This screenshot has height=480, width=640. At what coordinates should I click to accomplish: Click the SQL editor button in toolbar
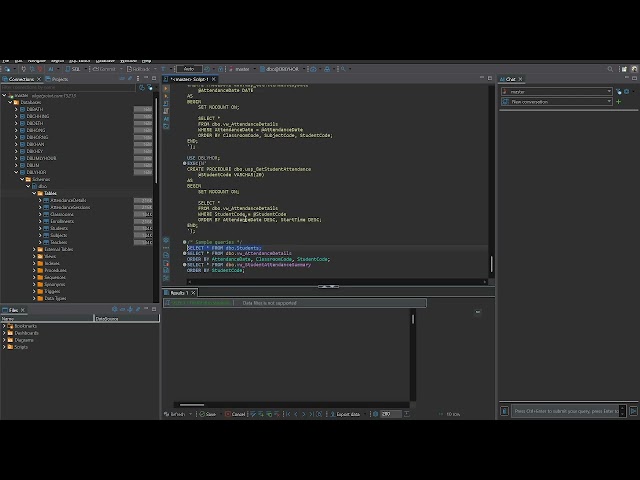pyautogui.click(x=73, y=69)
